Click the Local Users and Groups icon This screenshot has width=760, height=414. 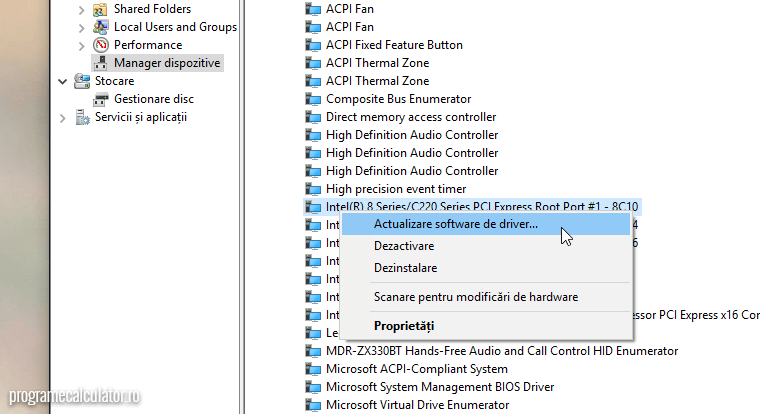coord(101,27)
